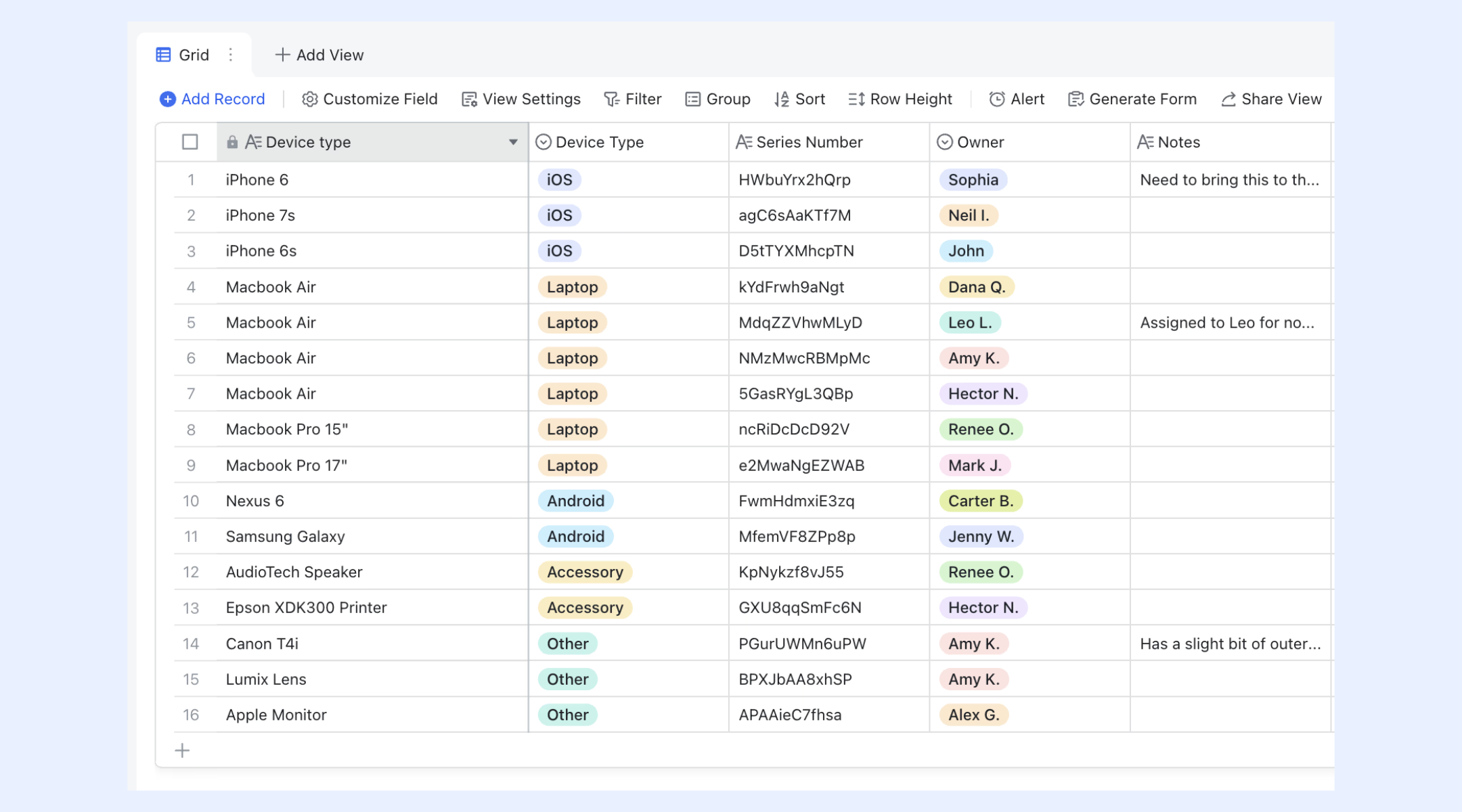Screen dimensions: 1462x812
Task: Click serial 'e2MwaNgEZWAB'
Action: point(801,466)
